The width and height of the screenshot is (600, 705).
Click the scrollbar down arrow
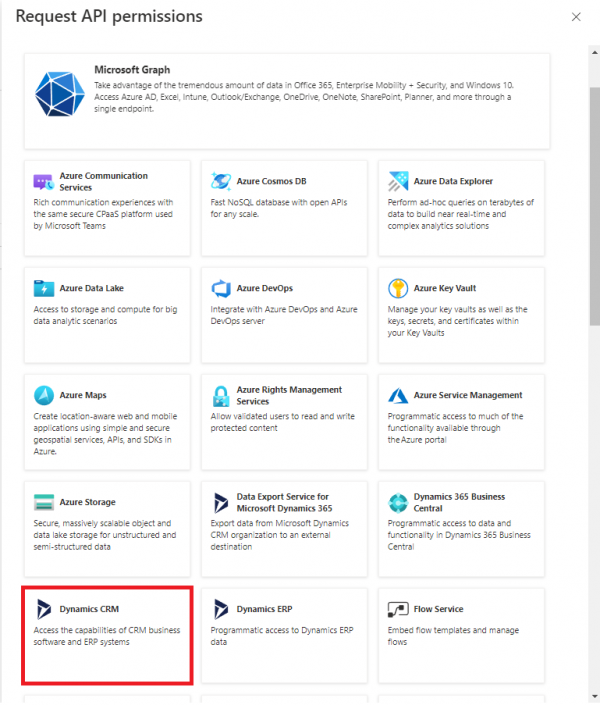595,696
